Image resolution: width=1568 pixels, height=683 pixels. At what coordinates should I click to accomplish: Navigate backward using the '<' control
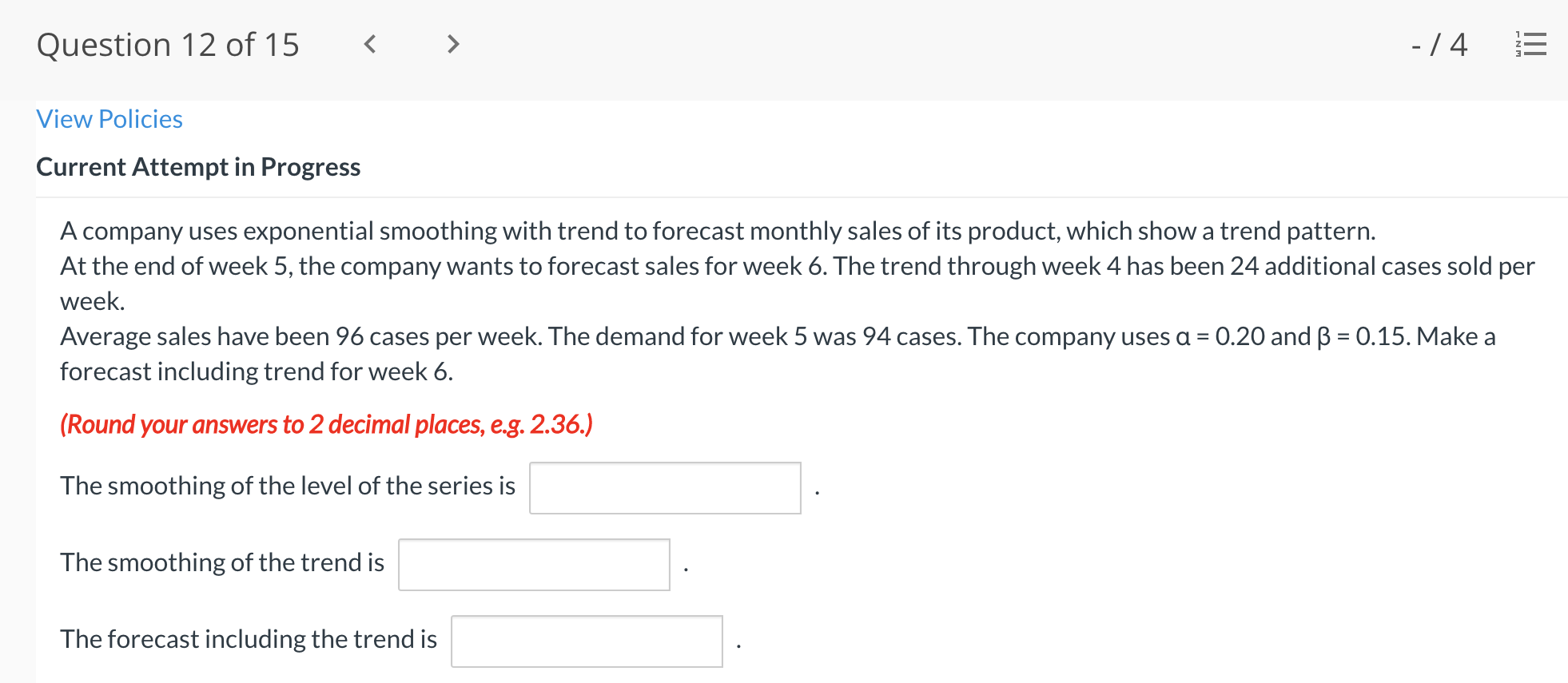tap(370, 46)
